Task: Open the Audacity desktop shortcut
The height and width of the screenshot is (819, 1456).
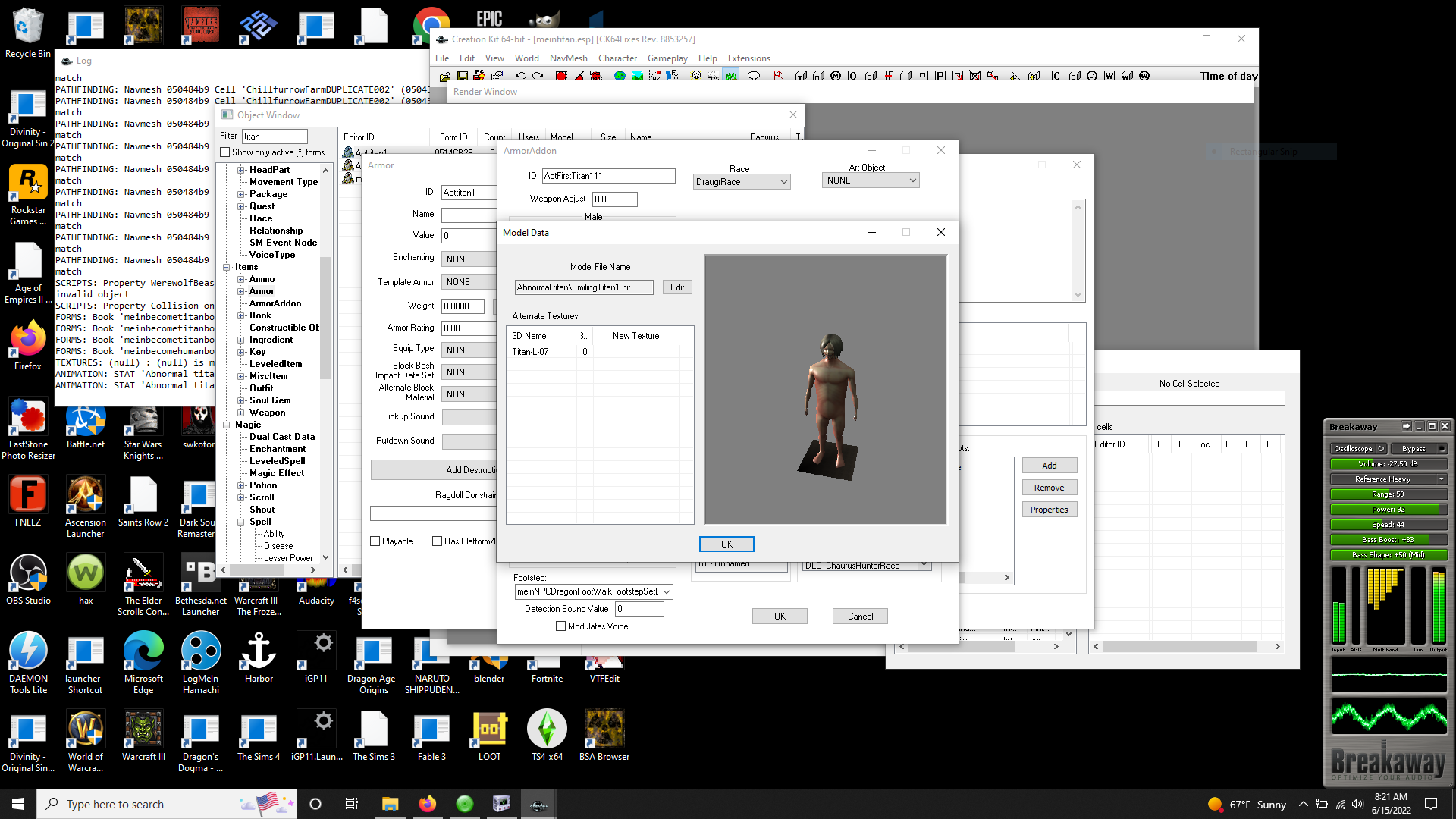Action: [316, 593]
